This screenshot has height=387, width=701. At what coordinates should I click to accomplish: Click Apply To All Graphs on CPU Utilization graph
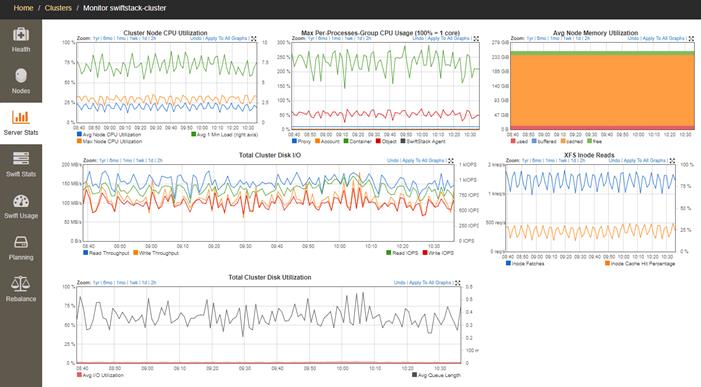click(x=225, y=38)
